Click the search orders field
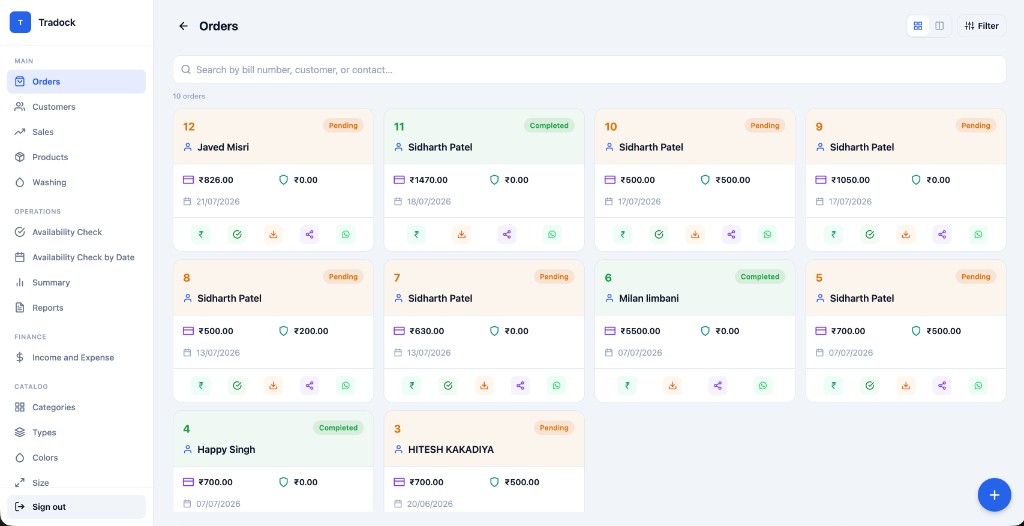Viewport: 1024px width, 526px height. point(589,69)
